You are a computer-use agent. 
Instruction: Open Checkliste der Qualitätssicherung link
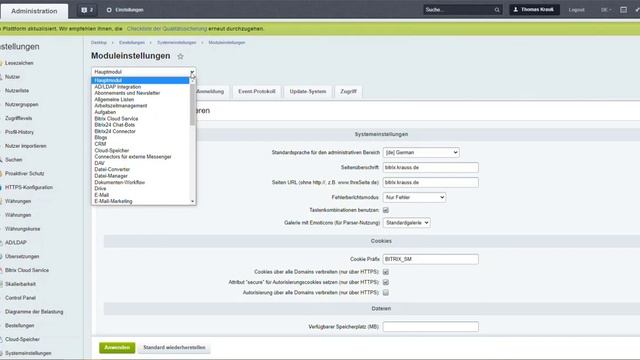(x=167, y=29)
